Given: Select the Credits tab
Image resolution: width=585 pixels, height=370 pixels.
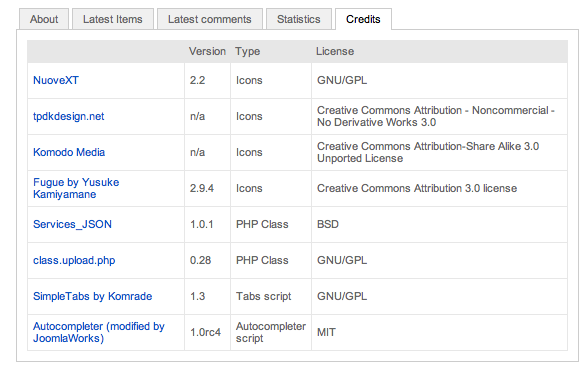Looking at the screenshot, I should click(x=363, y=19).
